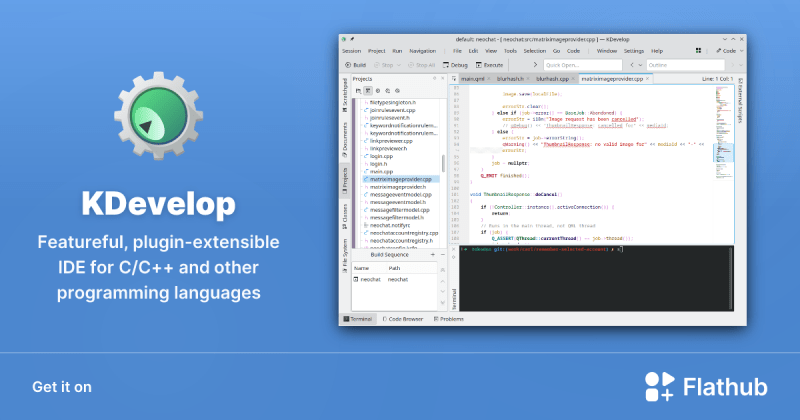Select neochat.notifyrc in the project tree
This screenshot has height=420, width=800.
390,225
